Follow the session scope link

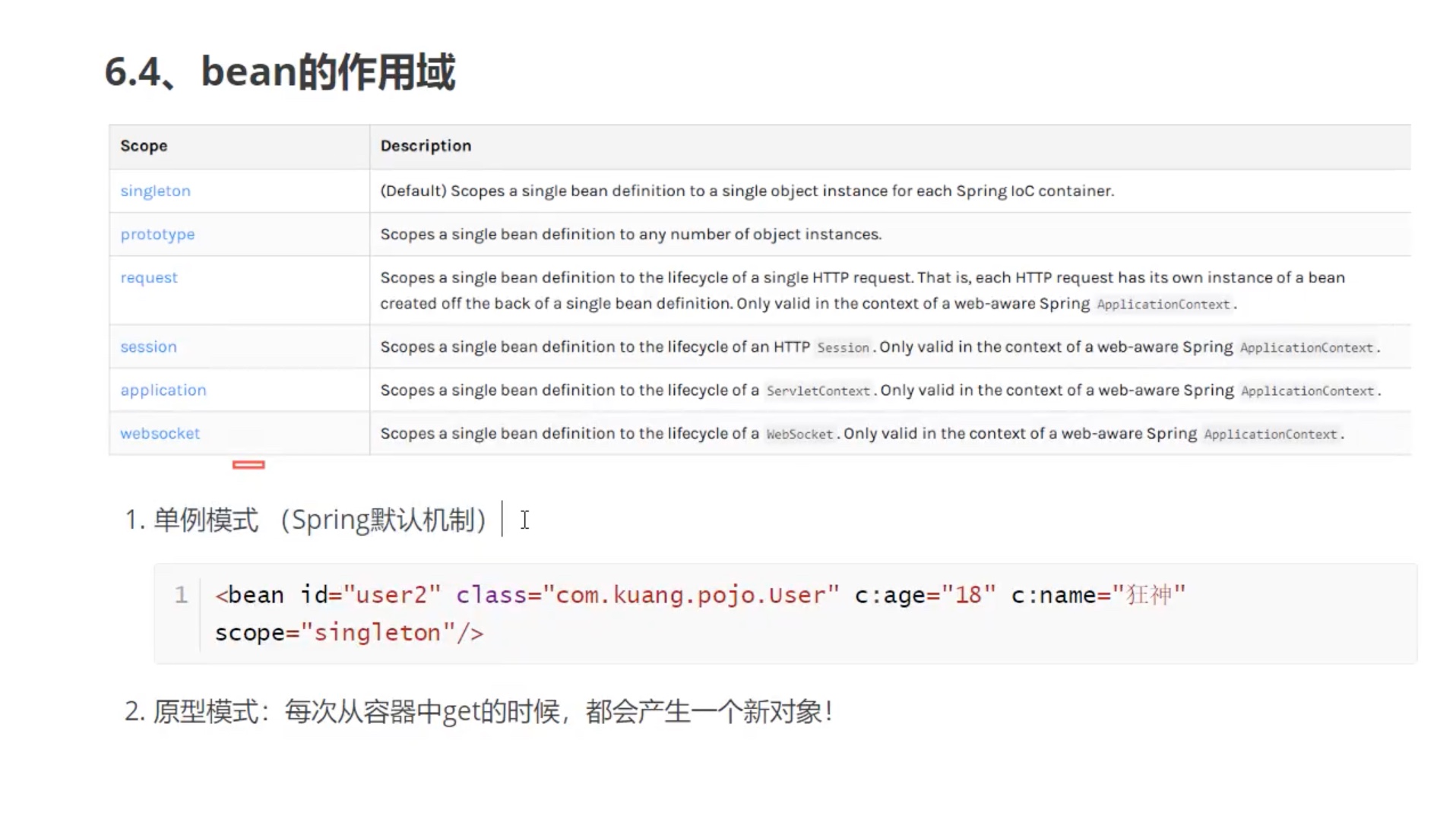pyautogui.click(x=148, y=346)
